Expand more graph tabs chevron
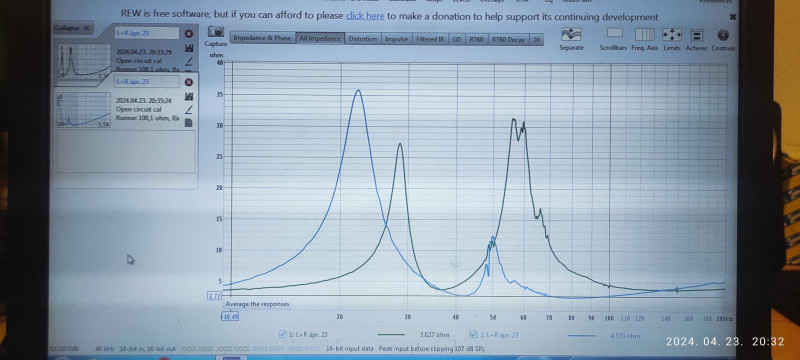Viewport: 800px width, 360px height. 536,39
